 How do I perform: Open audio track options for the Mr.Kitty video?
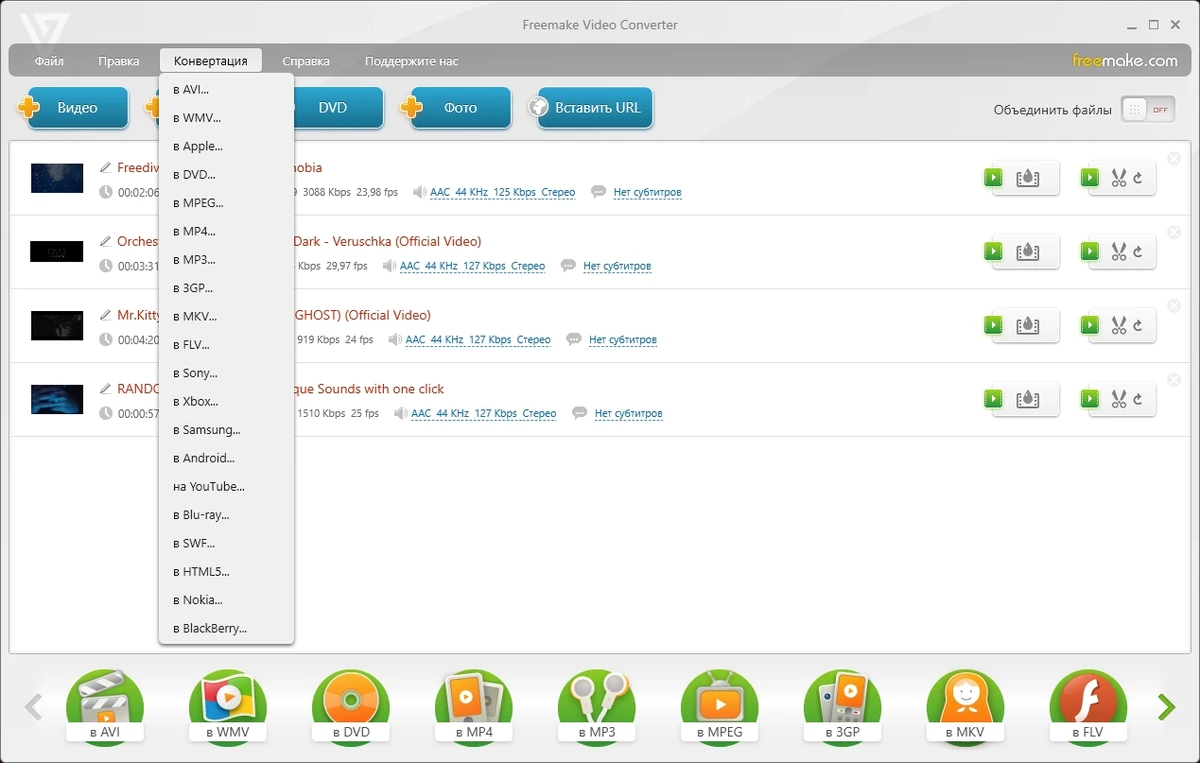pos(478,340)
